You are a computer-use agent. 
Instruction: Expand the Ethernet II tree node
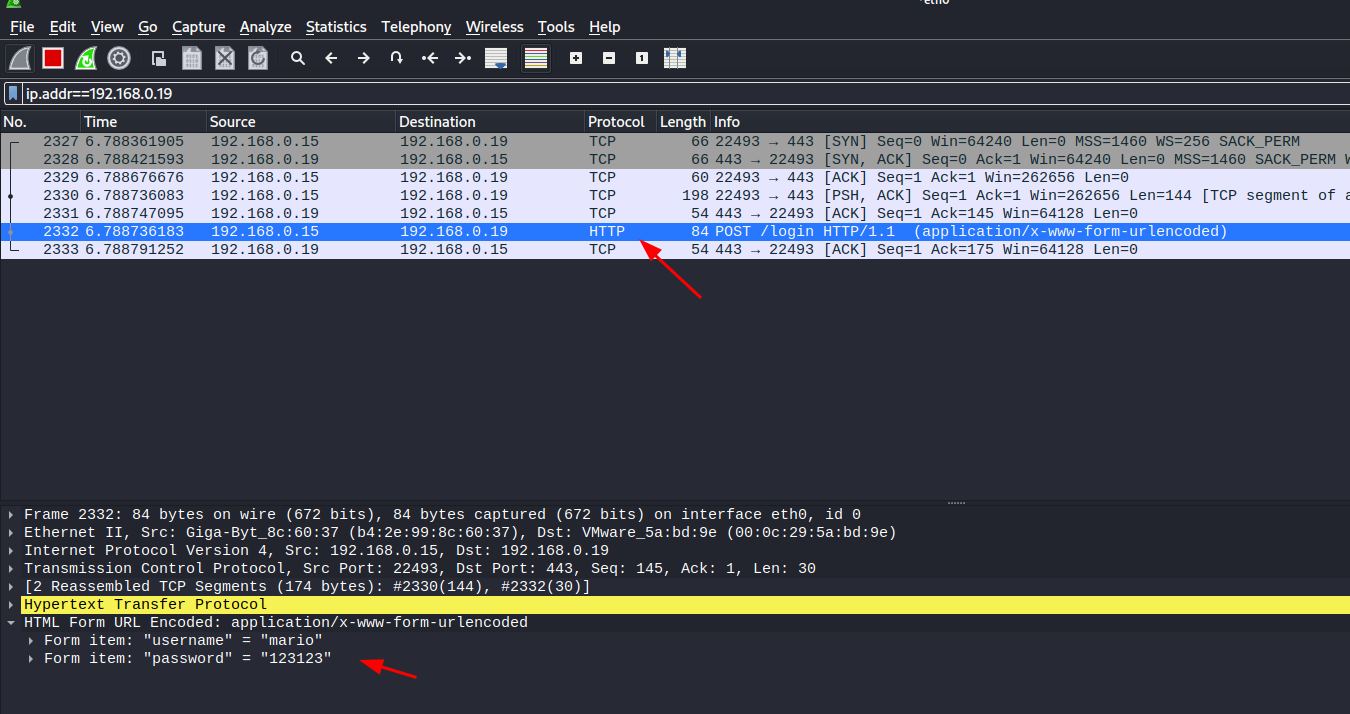11,533
